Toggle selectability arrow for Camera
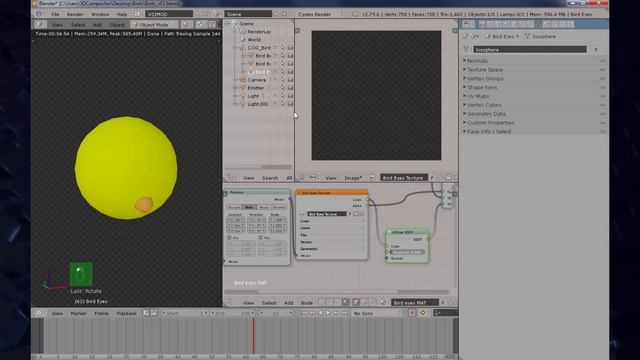The height and width of the screenshot is (360, 640). pyautogui.click(x=282, y=80)
